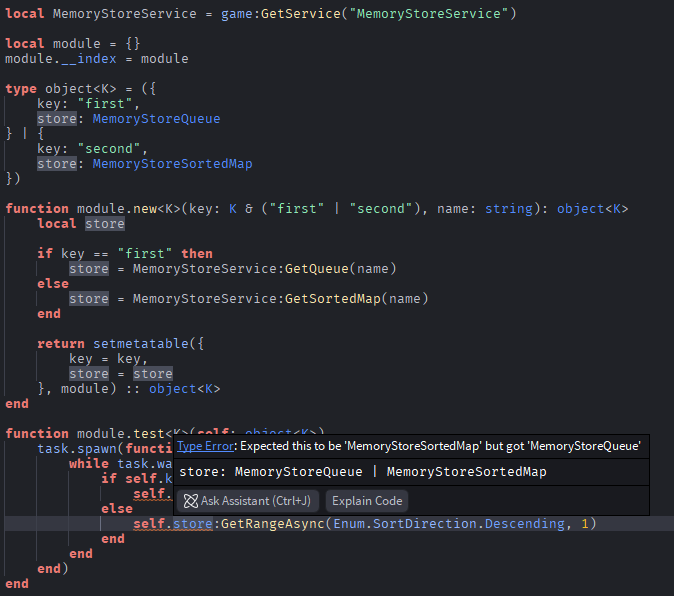Click Enum.SortDirection.Descending argument
The height and width of the screenshot is (596, 674).
coord(449,524)
